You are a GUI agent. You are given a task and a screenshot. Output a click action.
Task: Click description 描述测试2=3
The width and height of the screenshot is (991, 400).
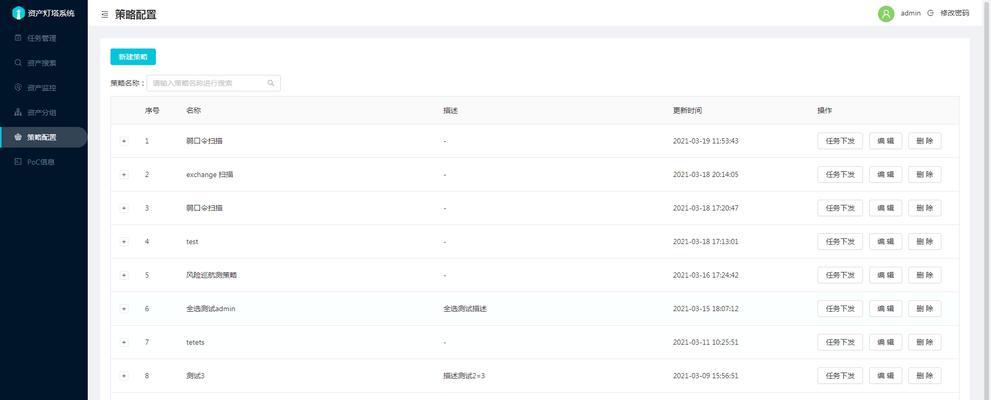464,375
